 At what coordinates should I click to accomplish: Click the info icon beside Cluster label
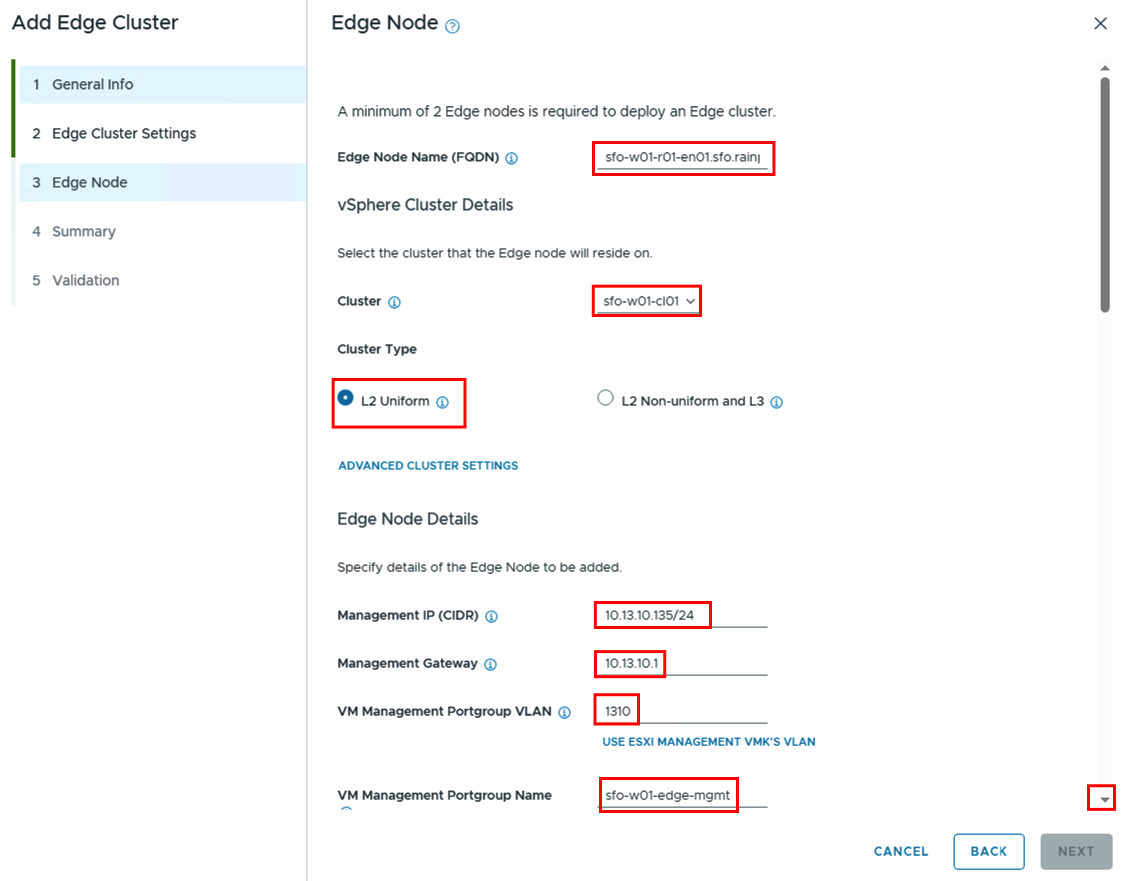394,302
